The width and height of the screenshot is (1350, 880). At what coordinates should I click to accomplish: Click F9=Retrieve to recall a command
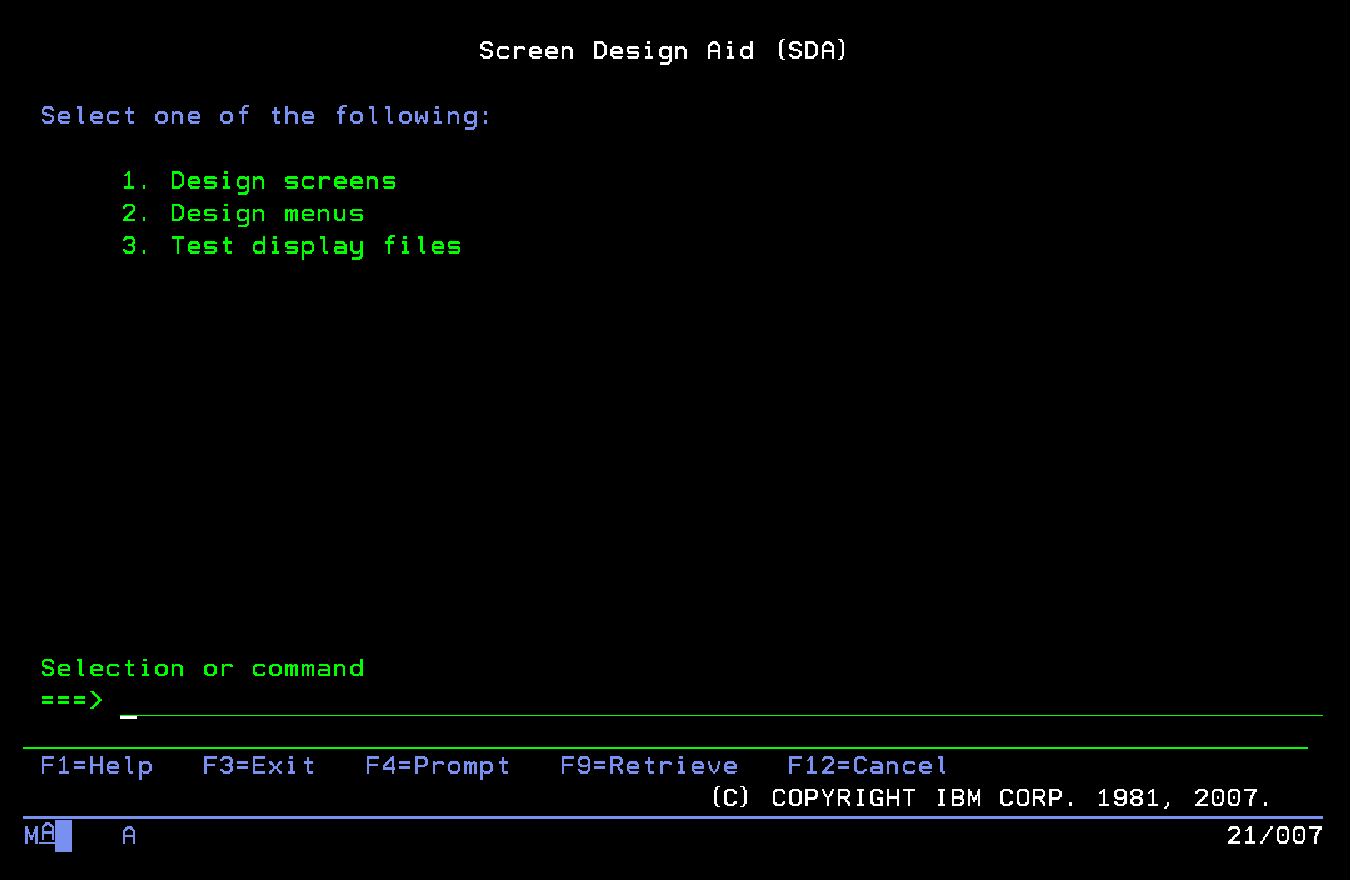pyautogui.click(x=649, y=765)
